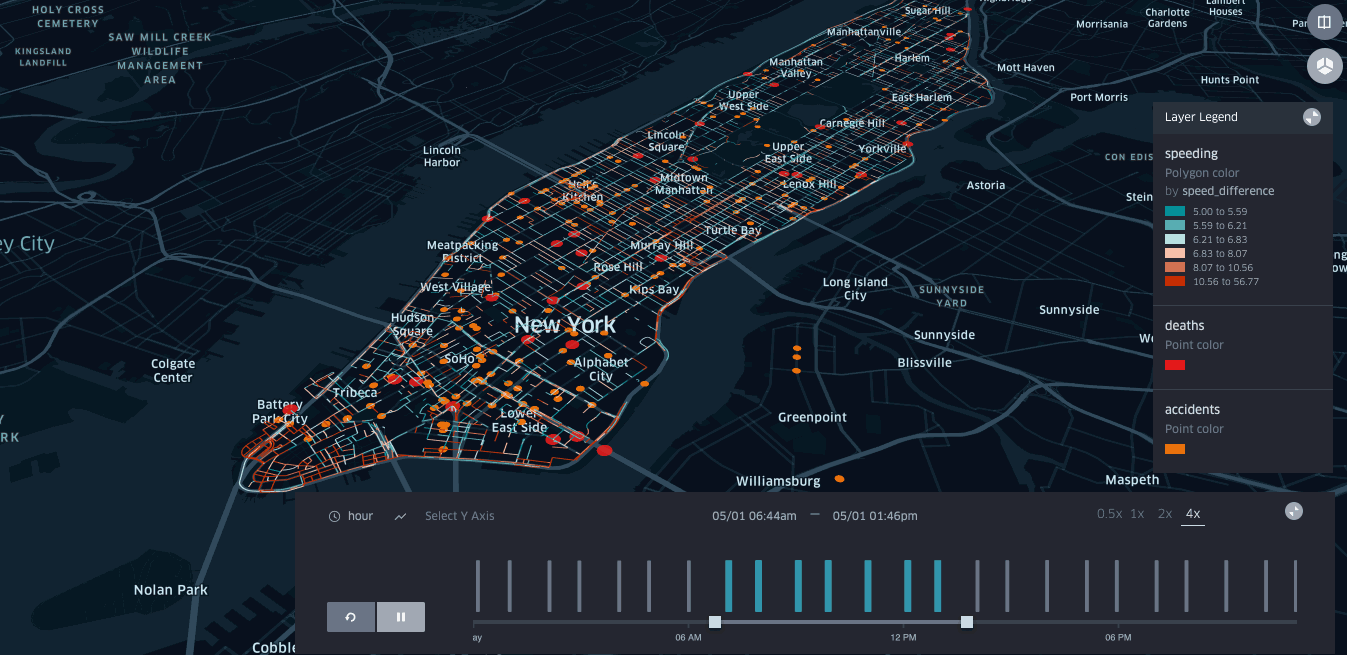Click the 5.59 to 6.21 color swatch
The width and height of the screenshot is (1347, 655).
point(1175,226)
